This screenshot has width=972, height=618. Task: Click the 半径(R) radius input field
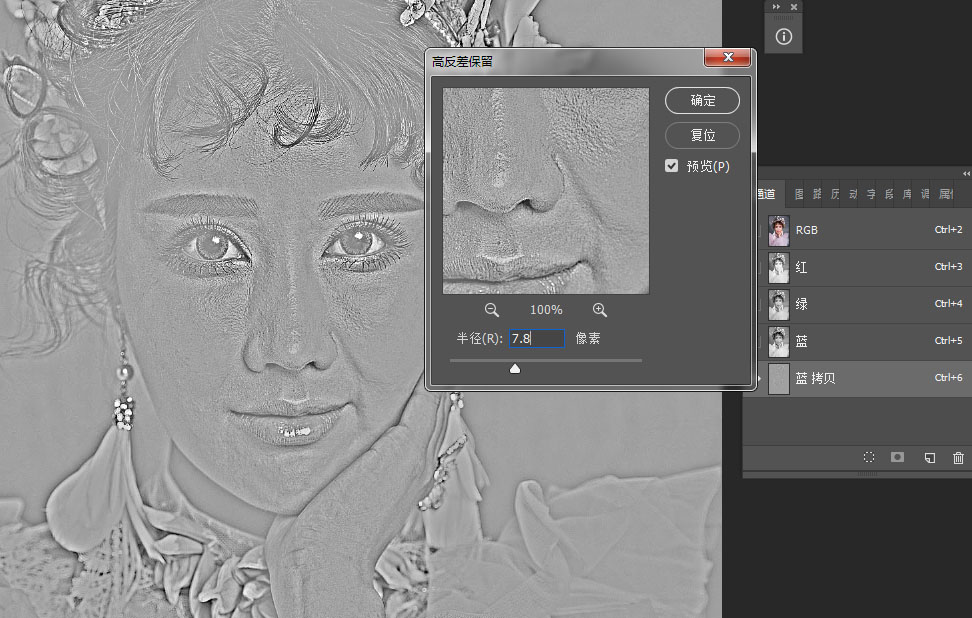pos(537,338)
